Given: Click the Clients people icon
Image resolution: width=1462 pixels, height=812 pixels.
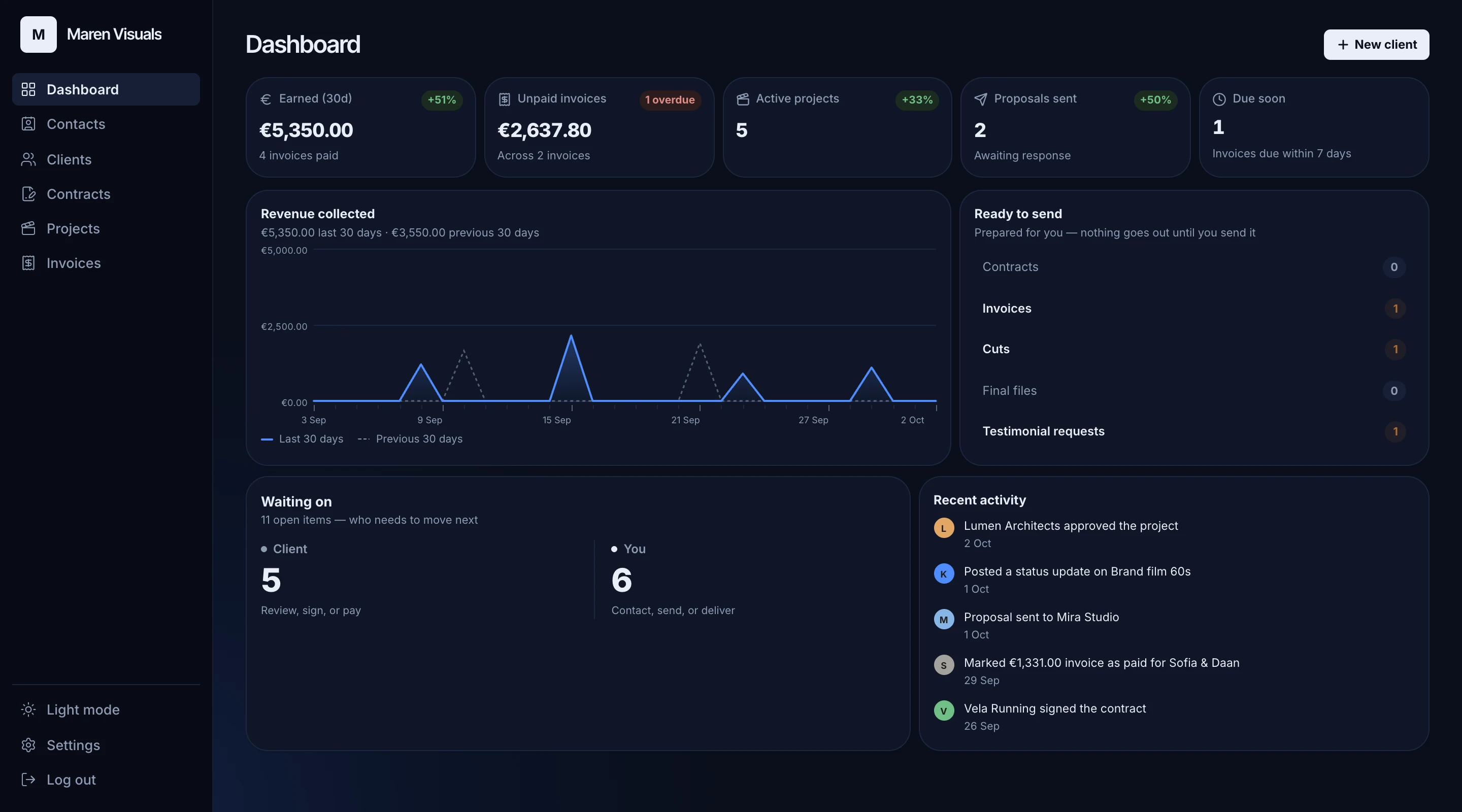Looking at the screenshot, I should click(28, 159).
